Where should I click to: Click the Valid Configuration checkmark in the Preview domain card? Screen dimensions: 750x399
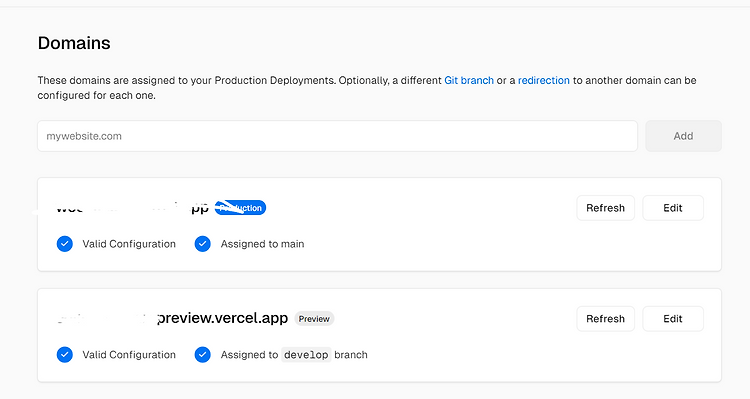(65, 355)
